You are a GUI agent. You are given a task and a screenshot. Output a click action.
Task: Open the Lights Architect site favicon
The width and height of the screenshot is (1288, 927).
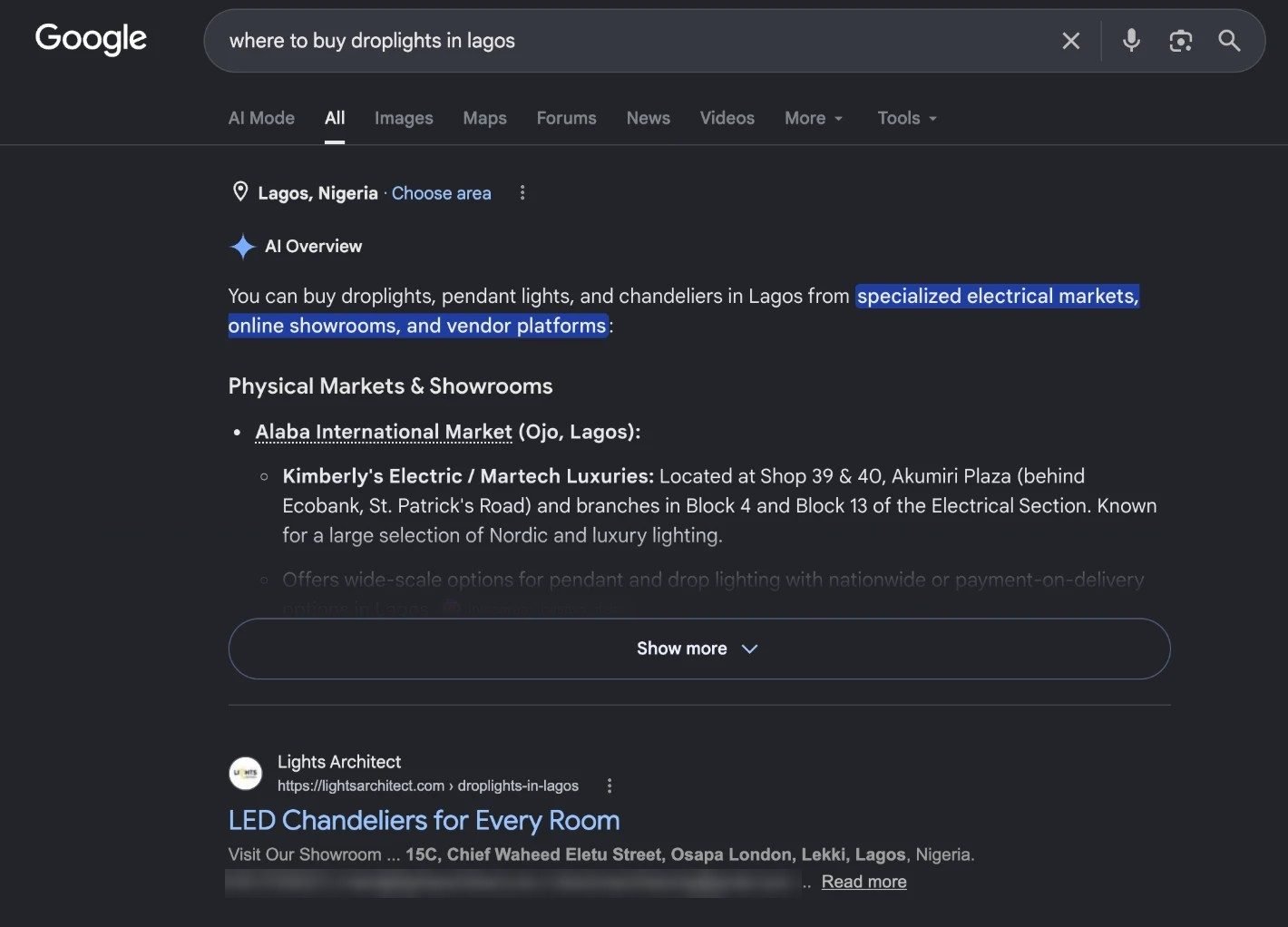245,774
